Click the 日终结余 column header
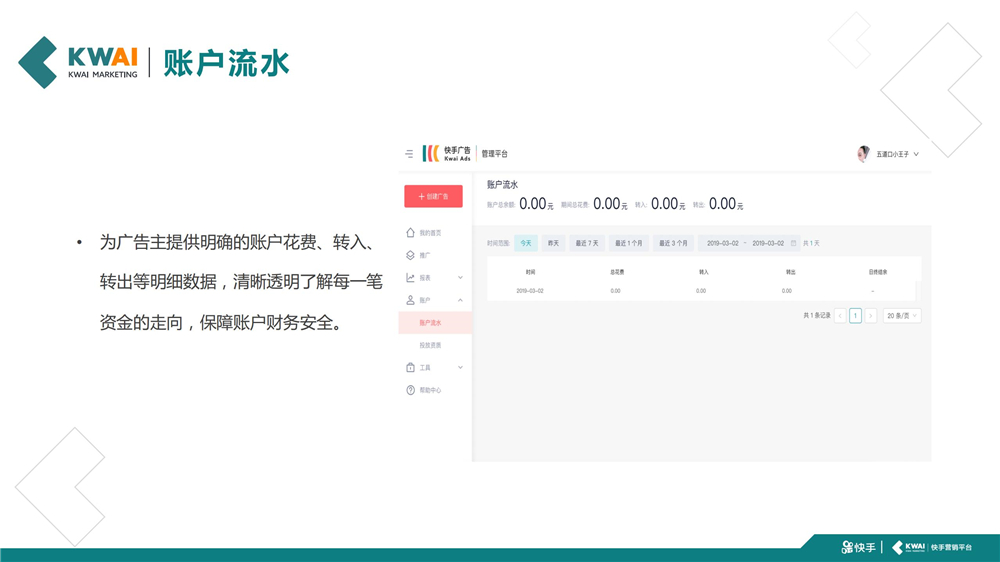 [878, 272]
